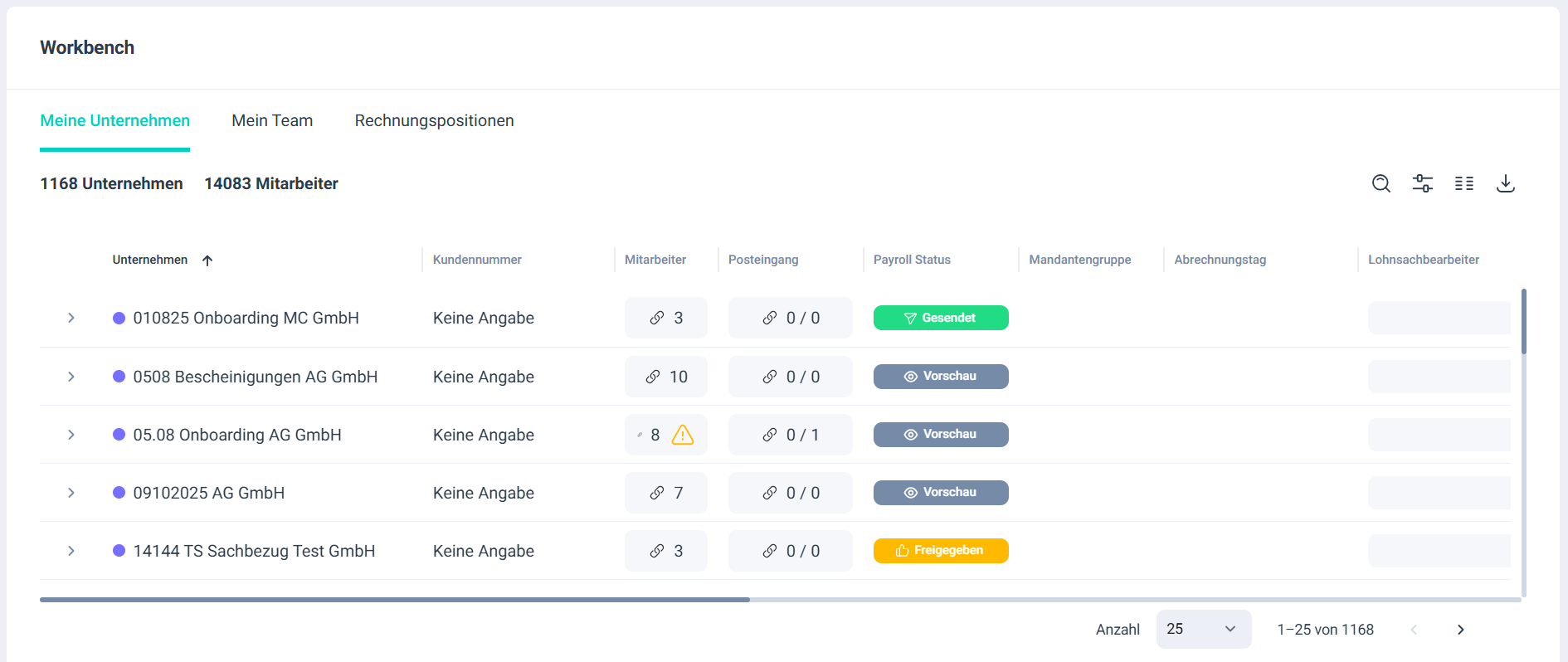Click the yellow Freigegeben status button
1568x662 pixels.
coord(941,551)
